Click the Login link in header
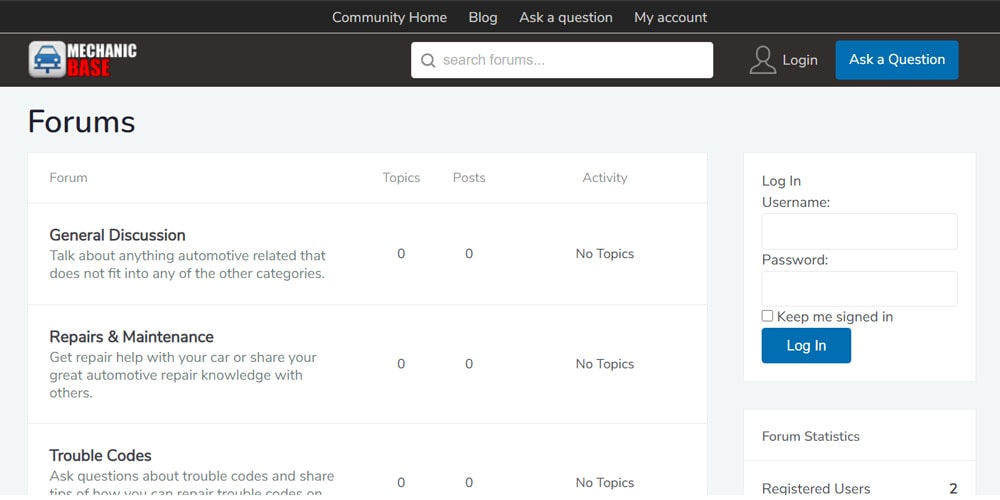The width and height of the screenshot is (1000, 500). point(799,60)
